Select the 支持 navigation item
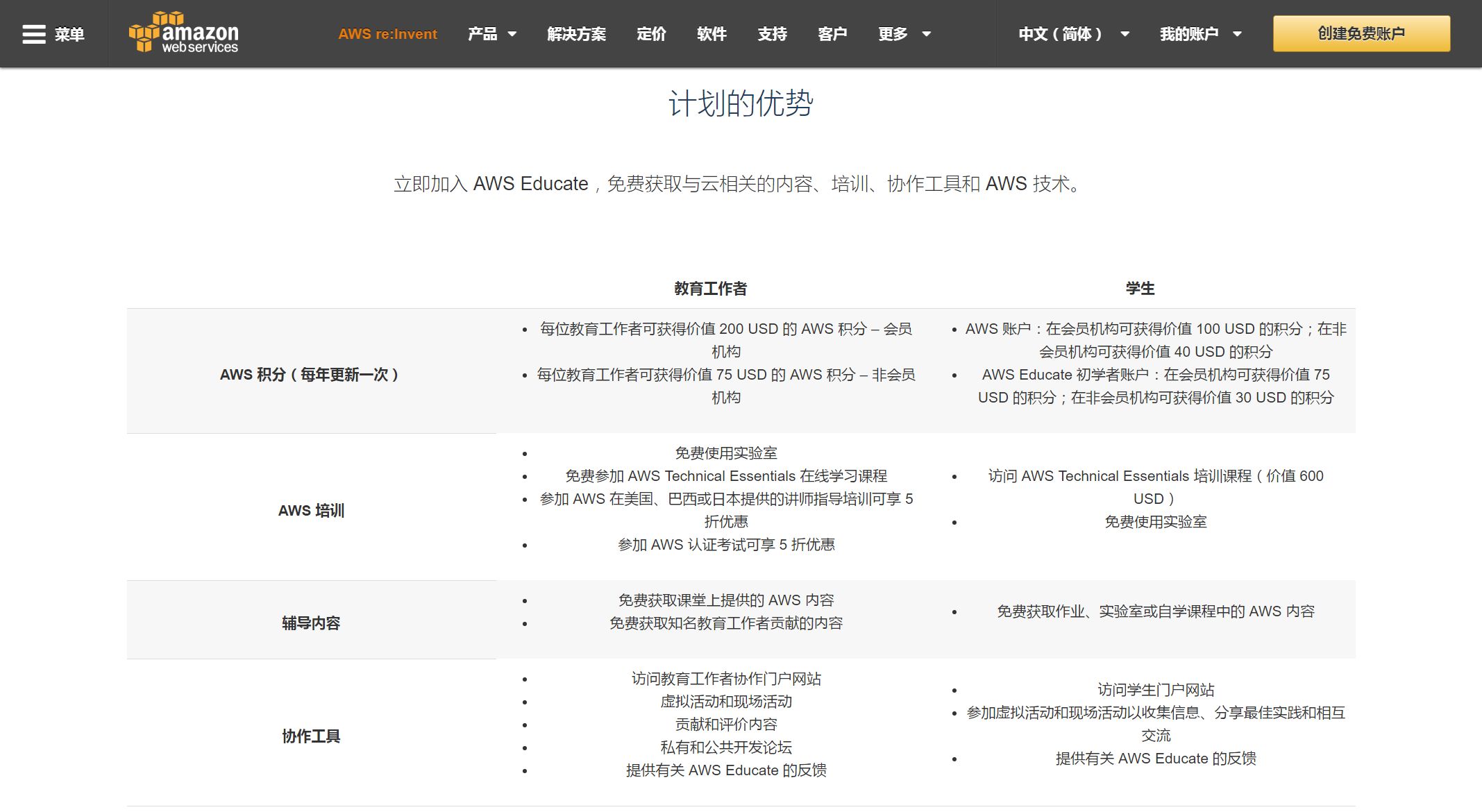 click(772, 34)
